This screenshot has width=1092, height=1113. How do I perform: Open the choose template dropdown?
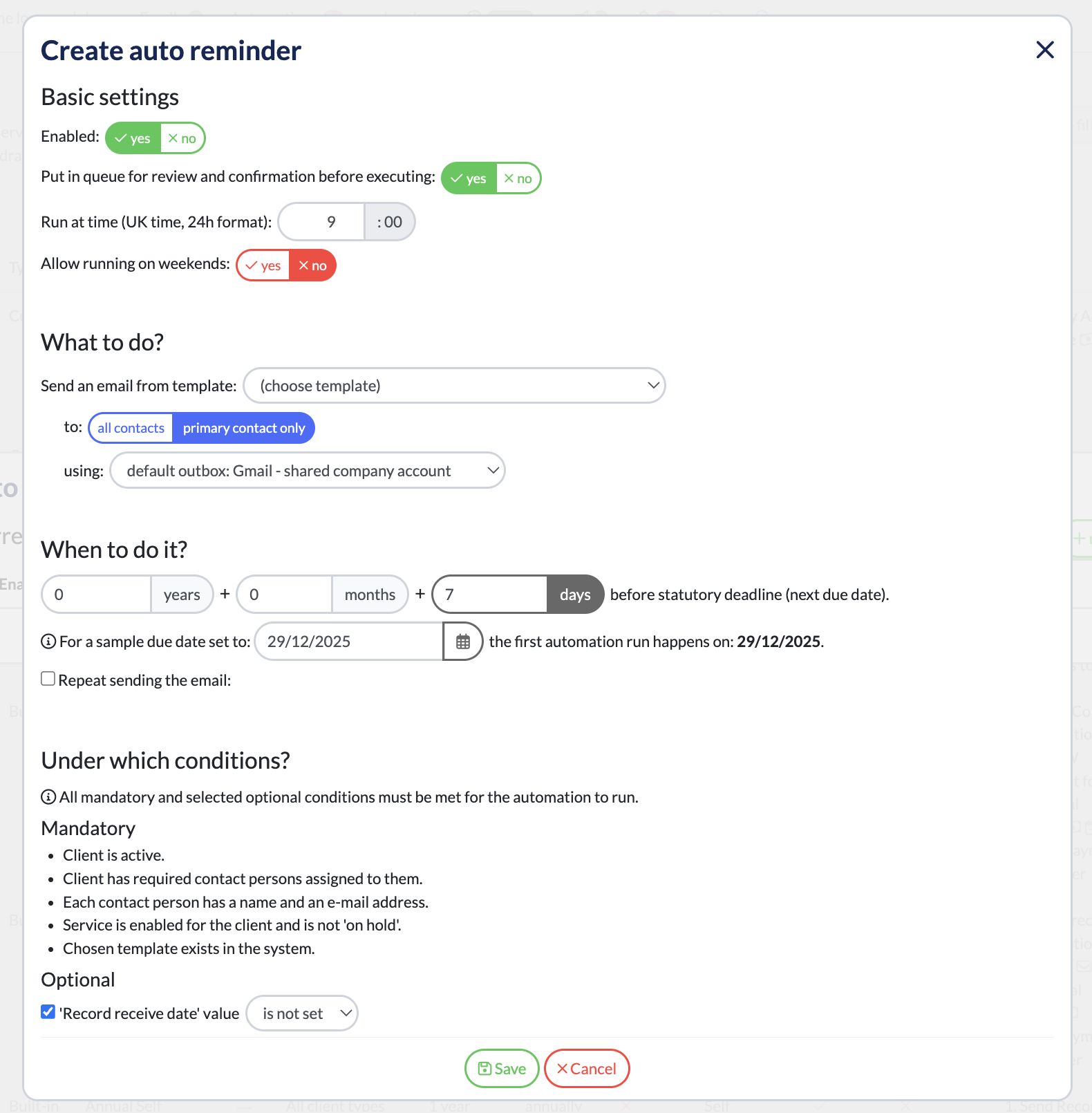pyautogui.click(x=454, y=386)
